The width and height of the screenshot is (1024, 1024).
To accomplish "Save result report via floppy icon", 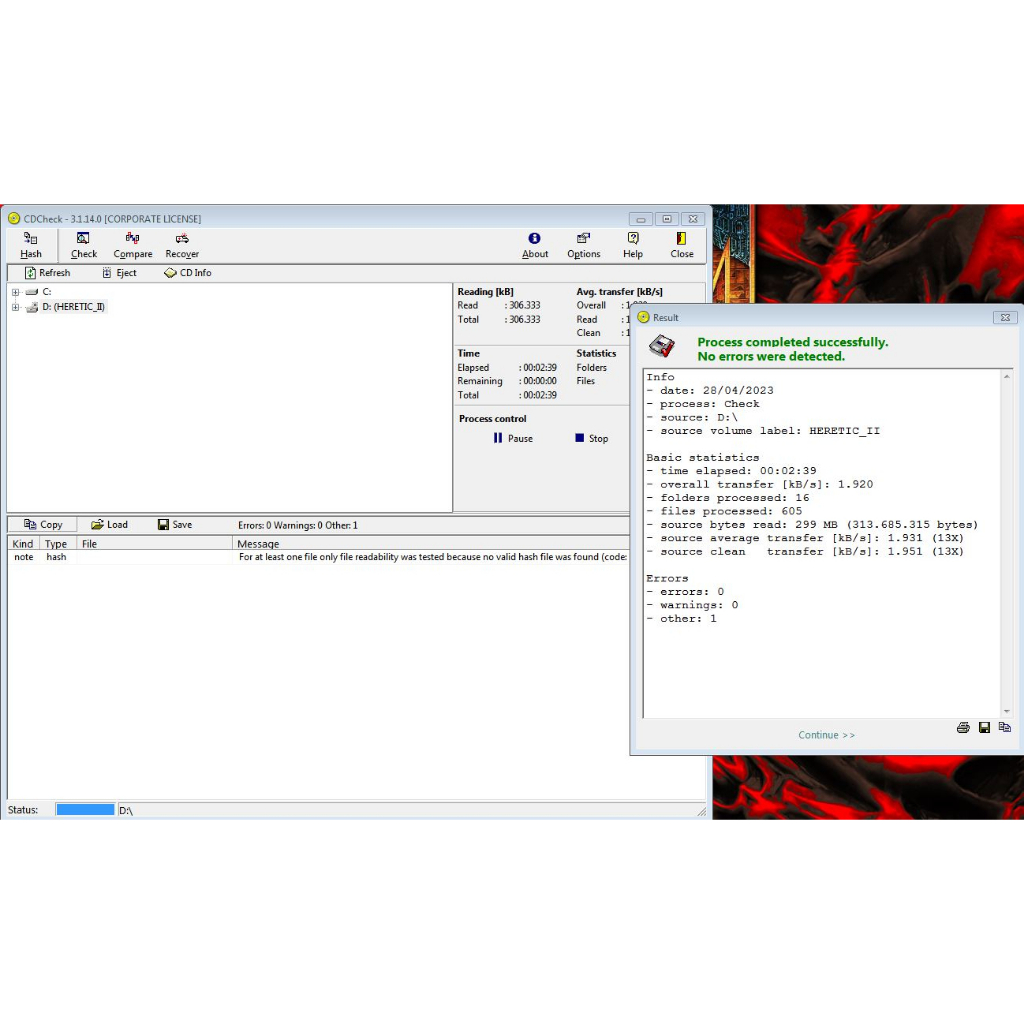I will [984, 727].
